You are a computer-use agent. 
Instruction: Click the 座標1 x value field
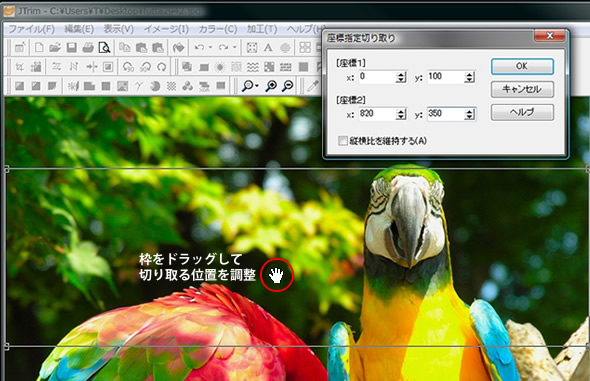[377, 77]
